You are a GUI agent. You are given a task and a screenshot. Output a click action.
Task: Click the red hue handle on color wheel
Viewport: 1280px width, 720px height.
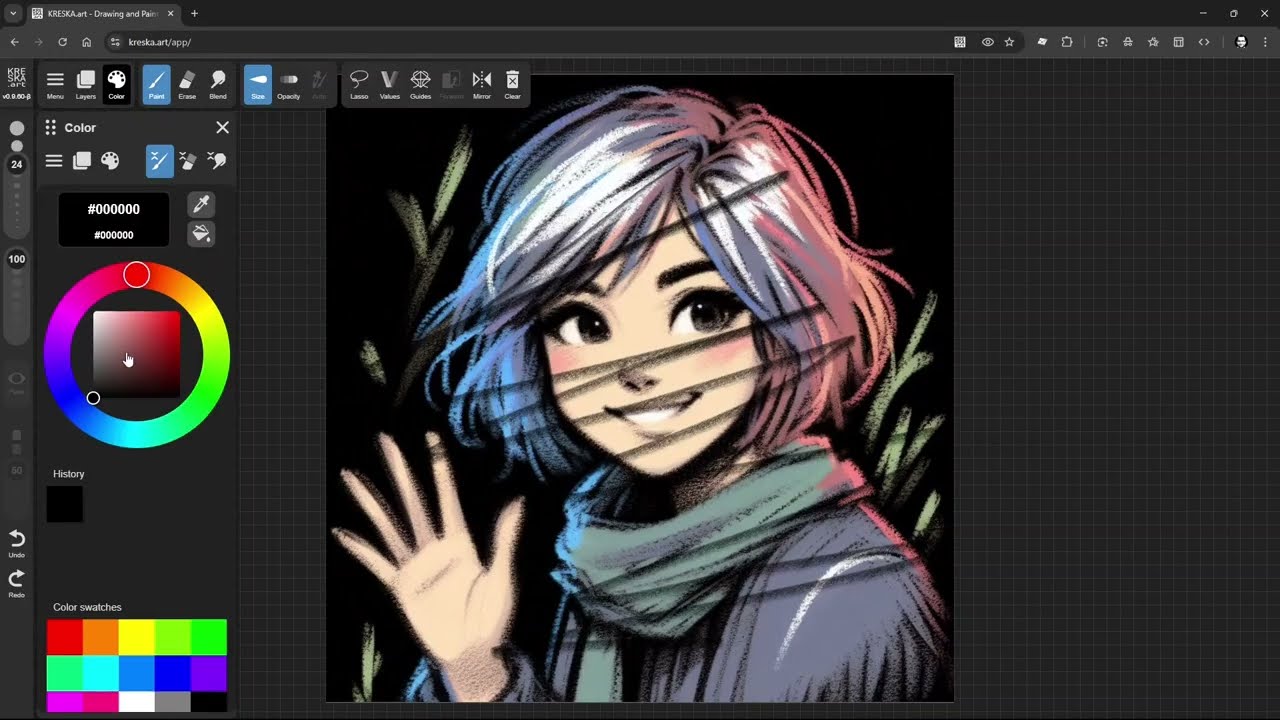(x=137, y=275)
